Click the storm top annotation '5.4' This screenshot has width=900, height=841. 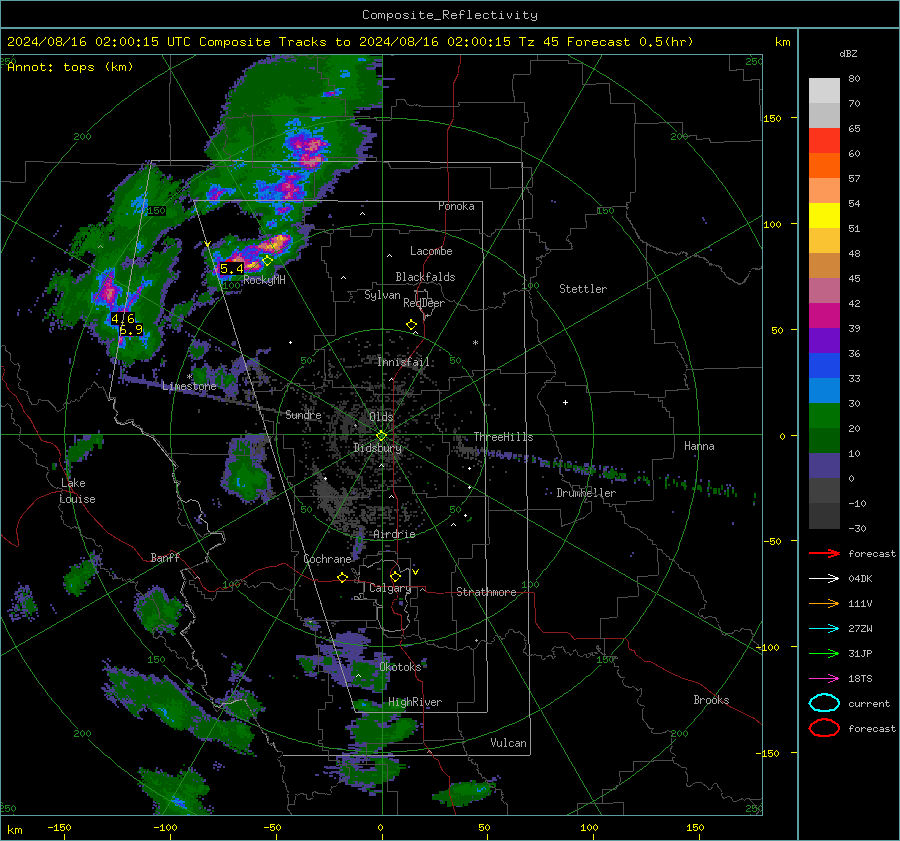coord(232,269)
